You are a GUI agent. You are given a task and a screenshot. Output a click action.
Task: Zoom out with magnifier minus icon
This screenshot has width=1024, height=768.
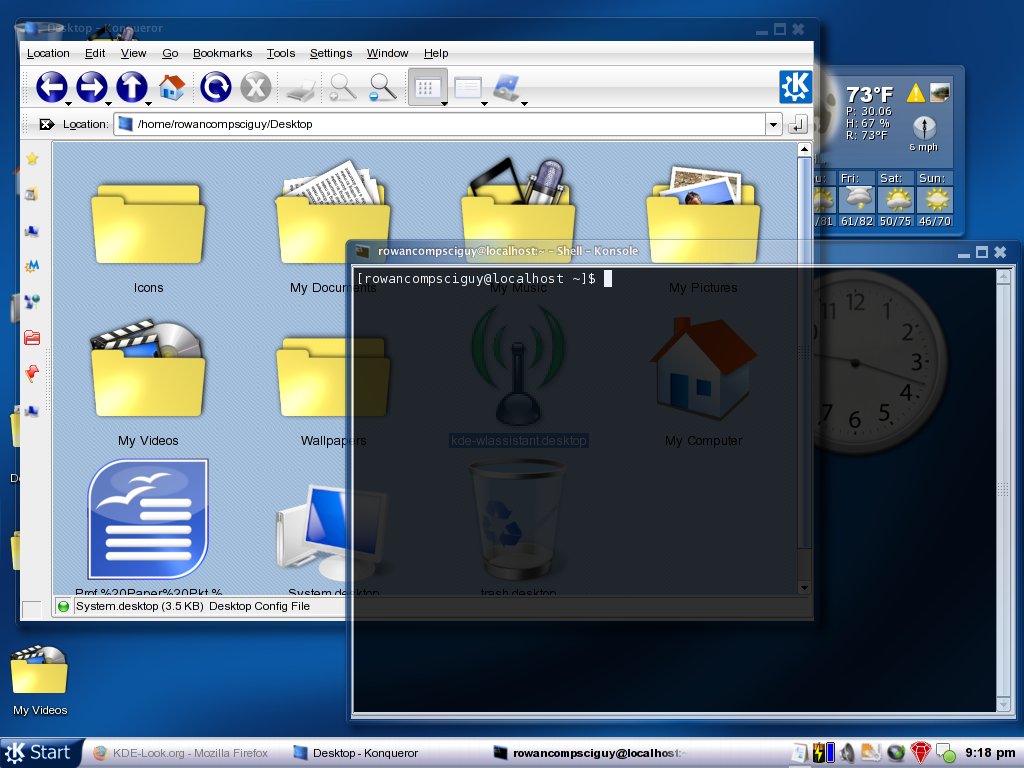[x=383, y=87]
